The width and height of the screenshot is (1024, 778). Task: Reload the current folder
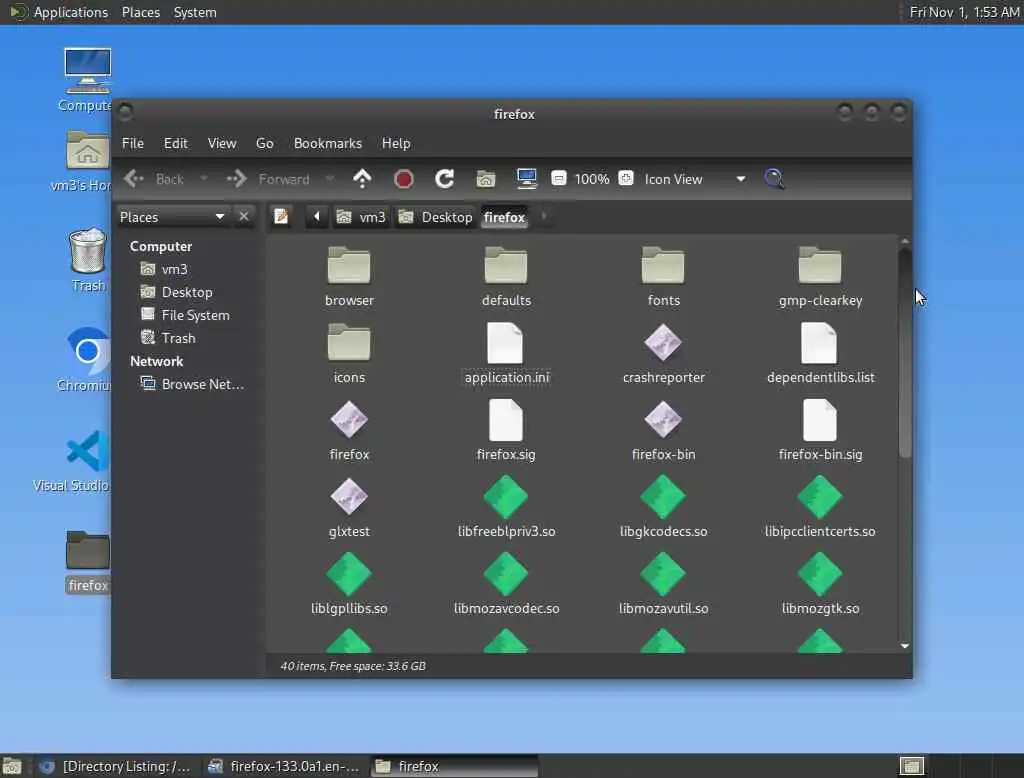[445, 178]
